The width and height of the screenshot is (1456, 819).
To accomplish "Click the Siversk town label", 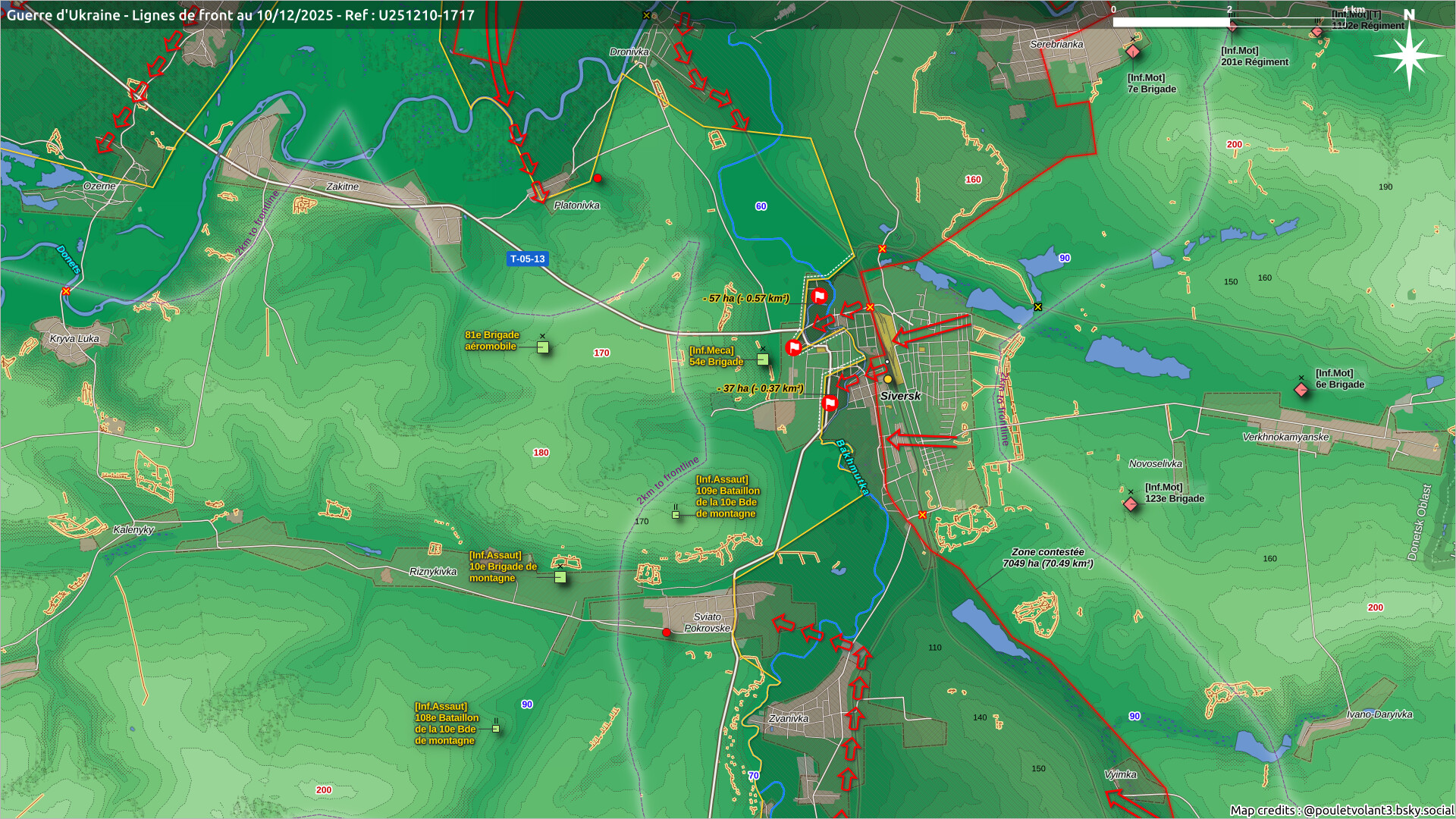I will coord(900,396).
